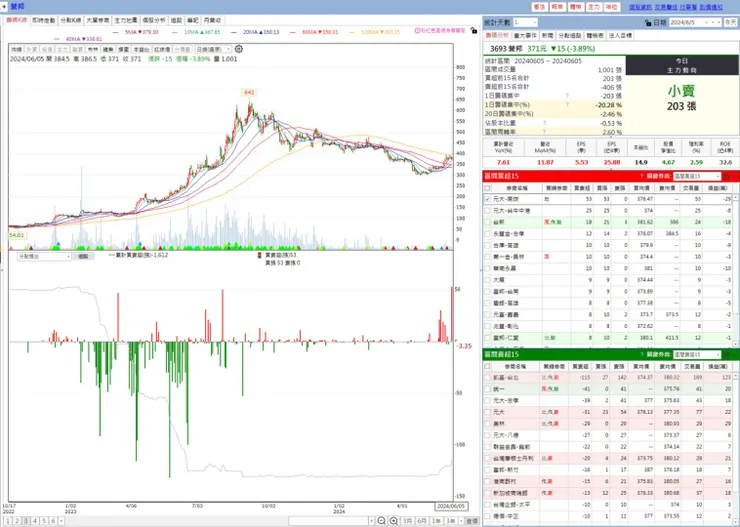Viewport: 740px width, 527px height.
Task: Toggle the 本益比 chart button
Action: (141, 49)
